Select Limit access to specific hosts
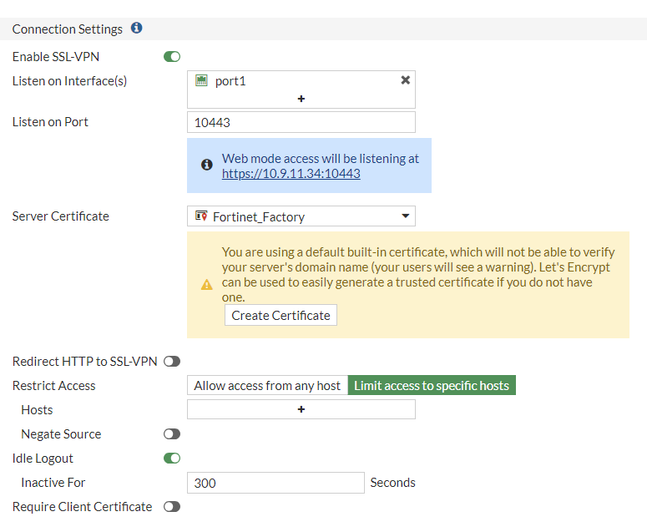Screen dimensions: 647x528 pos(431,385)
